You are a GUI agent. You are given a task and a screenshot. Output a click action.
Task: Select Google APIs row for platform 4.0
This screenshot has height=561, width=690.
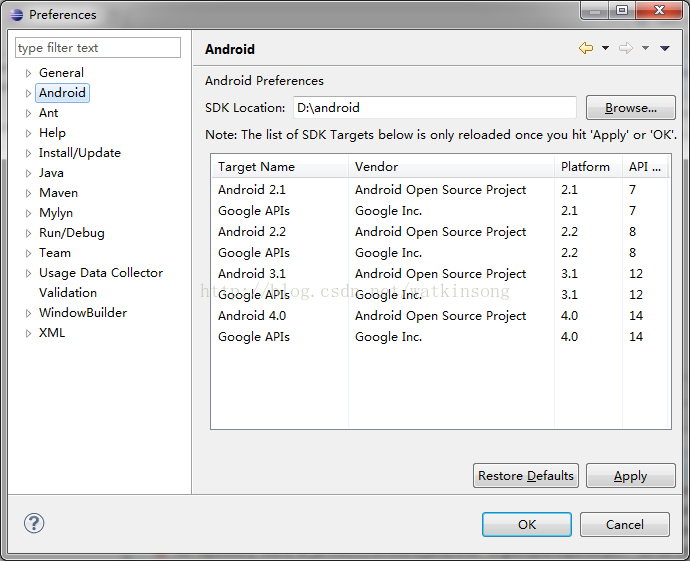[x=440, y=337]
